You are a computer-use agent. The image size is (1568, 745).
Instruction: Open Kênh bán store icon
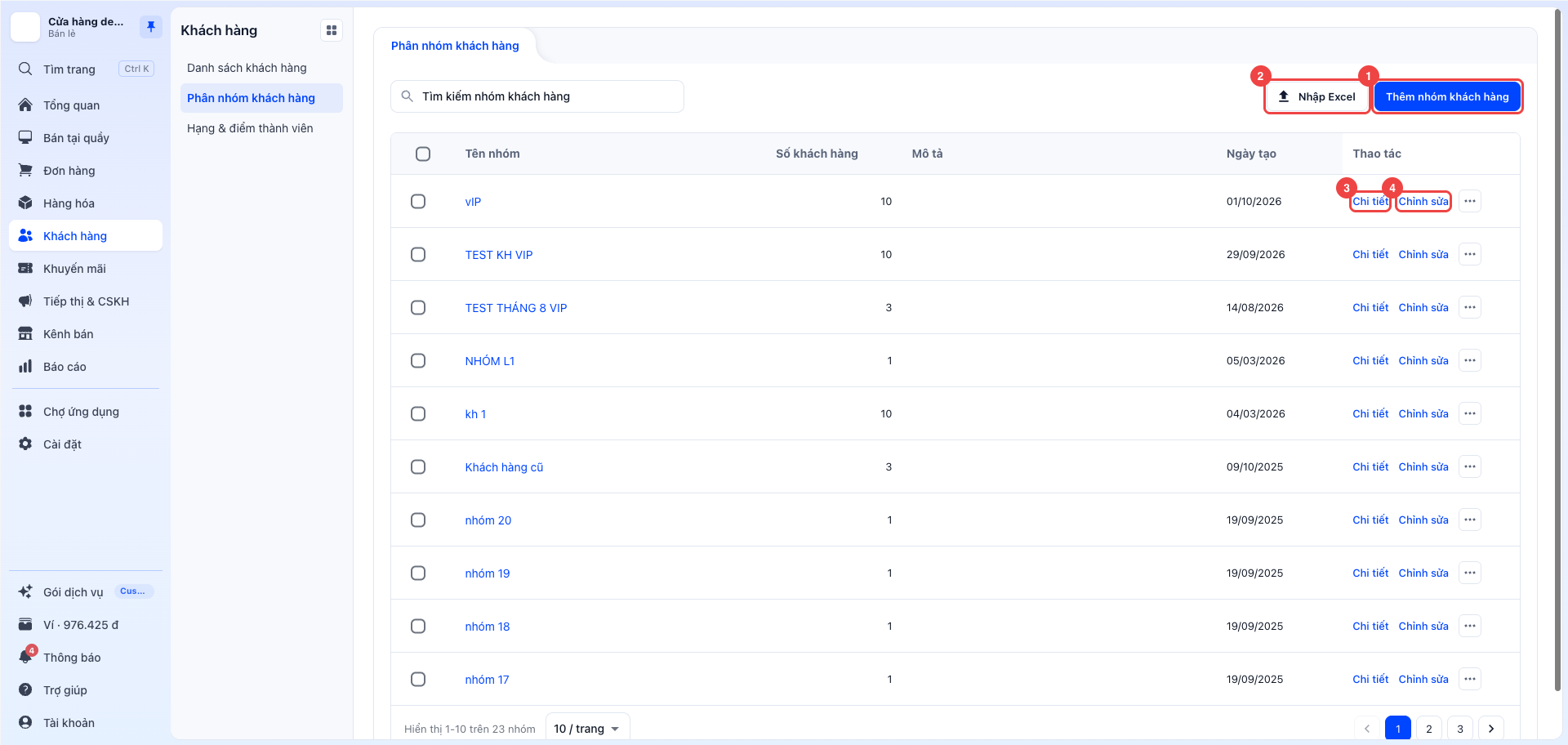click(x=25, y=333)
